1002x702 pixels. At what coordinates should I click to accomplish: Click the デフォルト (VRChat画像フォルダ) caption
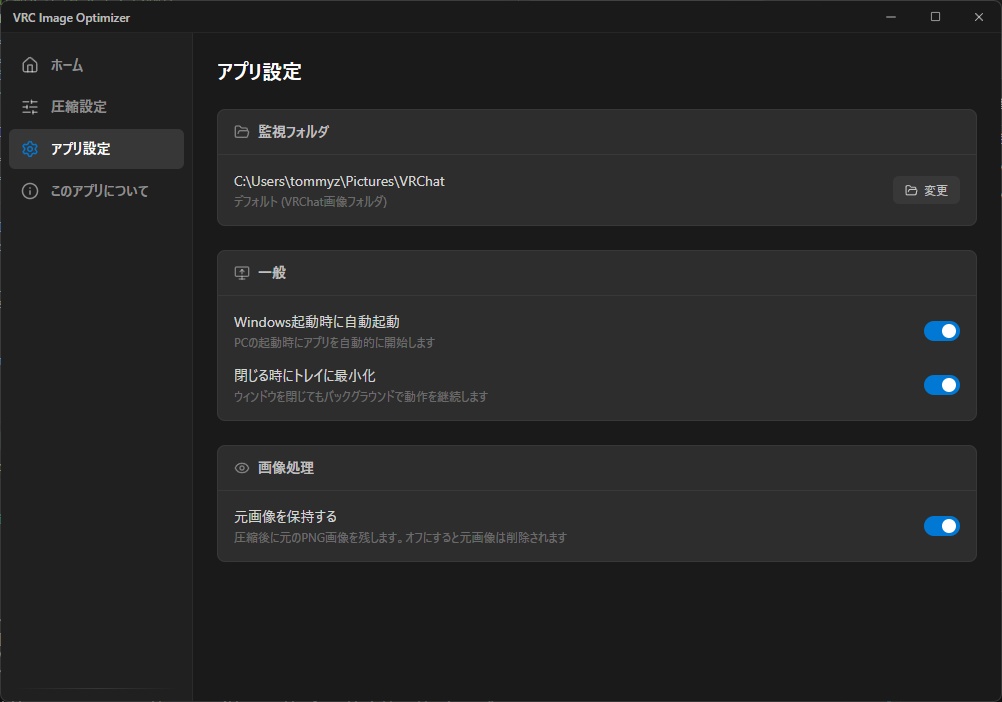(x=311, y=202)
